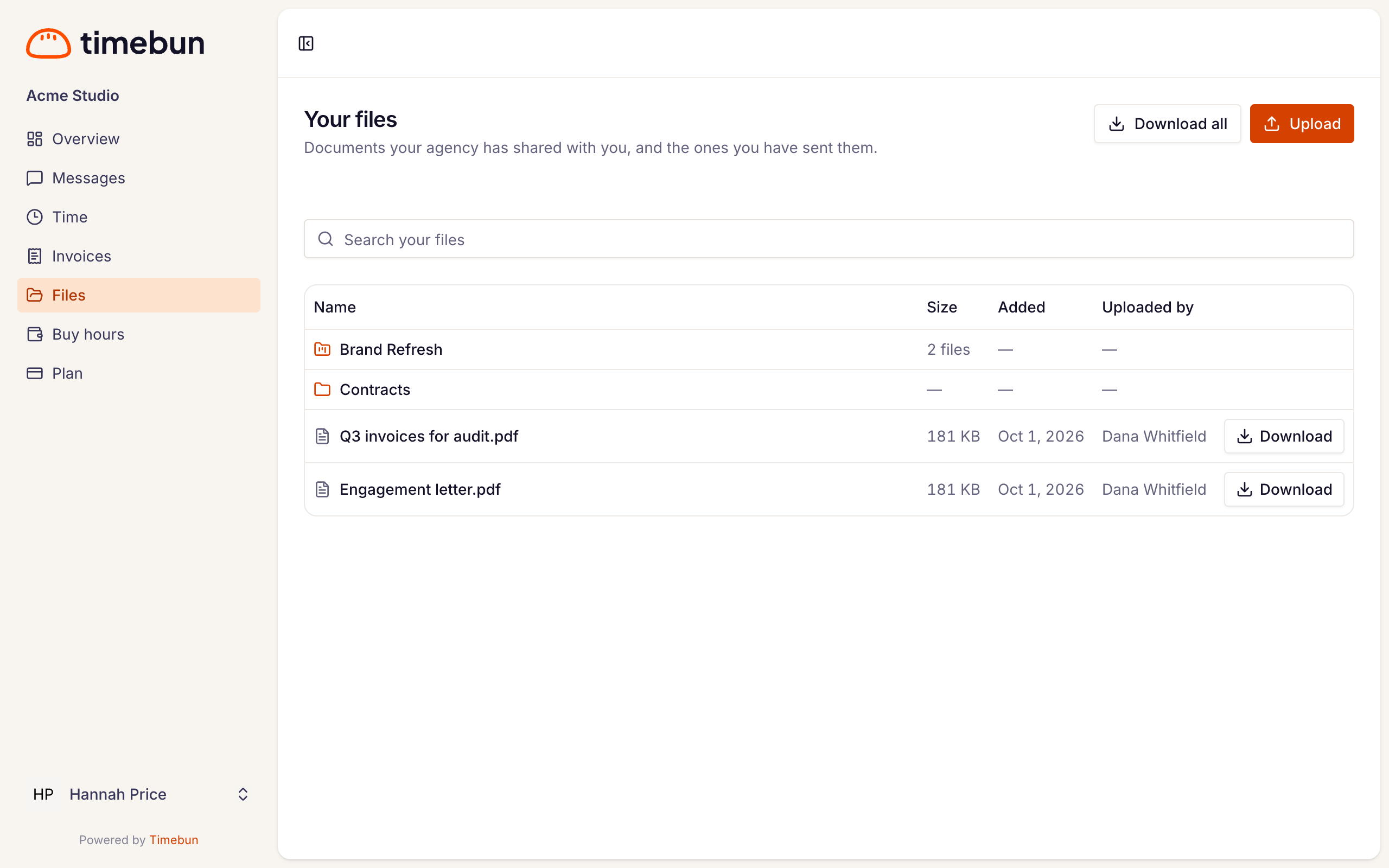Image resolution: width=1389 pixels, height=868 pixels.
Task: Click the Download all button
Action: coord(1167,124)
